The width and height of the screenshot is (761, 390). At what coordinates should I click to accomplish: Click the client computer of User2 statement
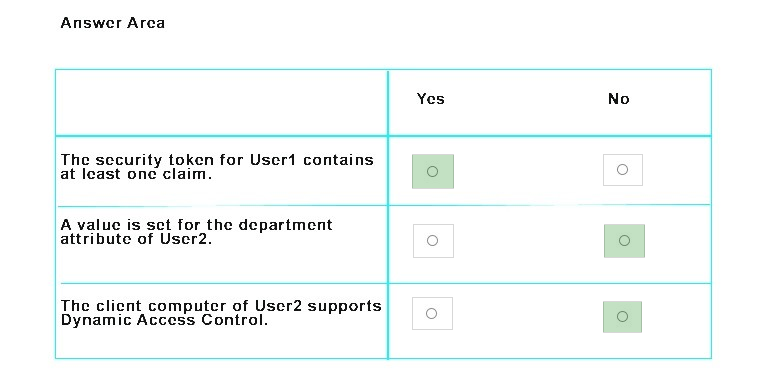pos(221,312)
